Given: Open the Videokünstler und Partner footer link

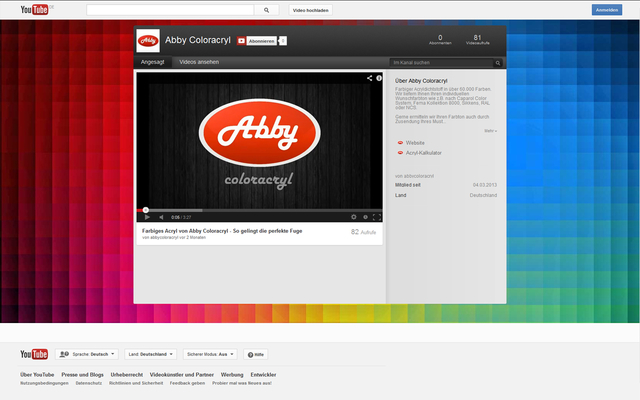Looking at the screenshot, I should (182, 375).
